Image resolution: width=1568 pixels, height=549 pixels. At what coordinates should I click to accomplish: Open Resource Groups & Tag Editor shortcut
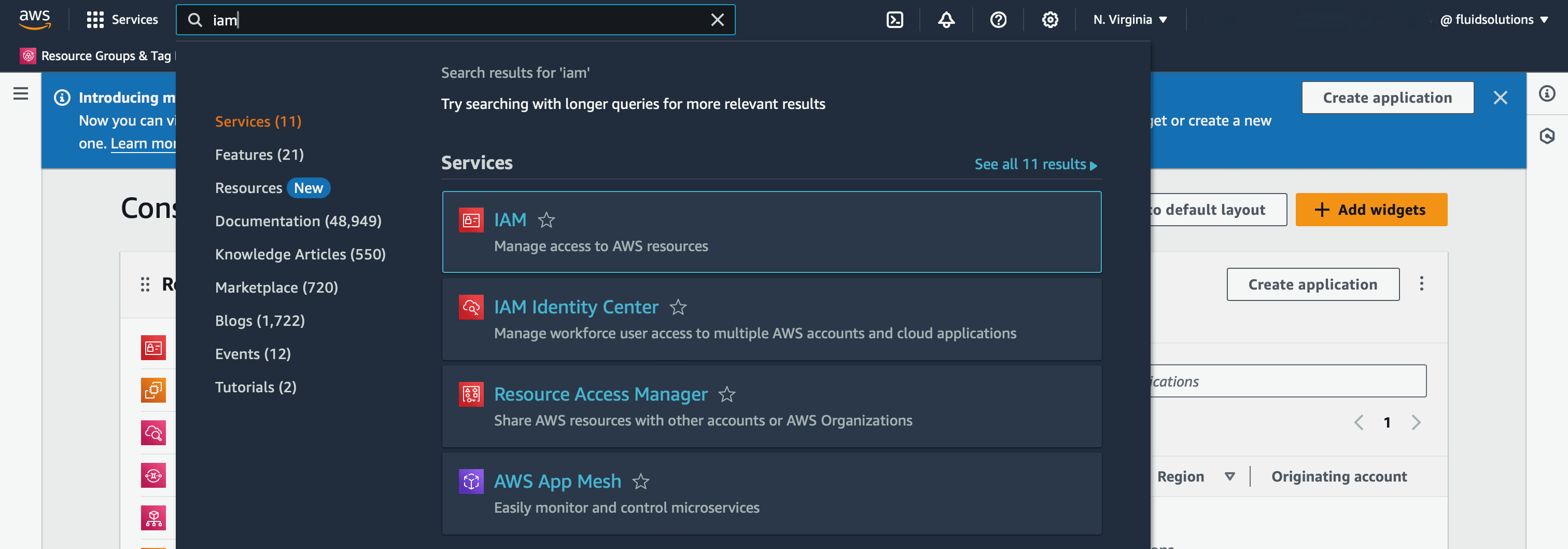[97, 56]
